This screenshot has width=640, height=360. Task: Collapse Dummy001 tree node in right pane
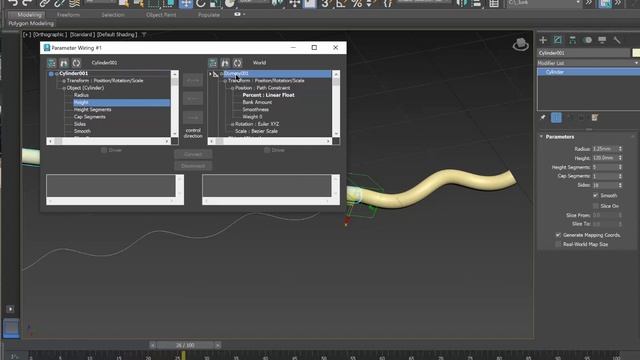(x=221, y=74)
